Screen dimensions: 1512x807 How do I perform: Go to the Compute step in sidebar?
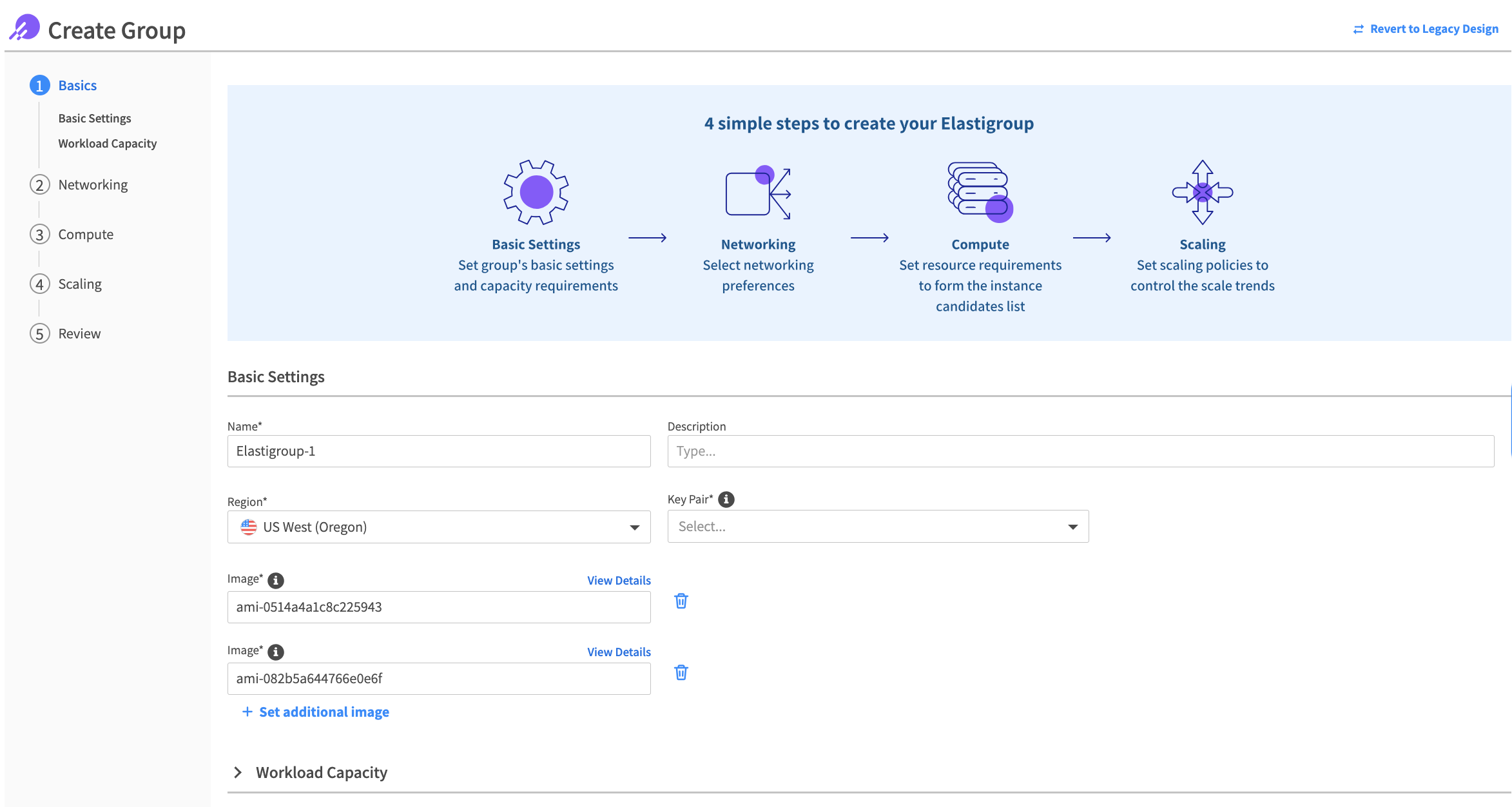86,235
